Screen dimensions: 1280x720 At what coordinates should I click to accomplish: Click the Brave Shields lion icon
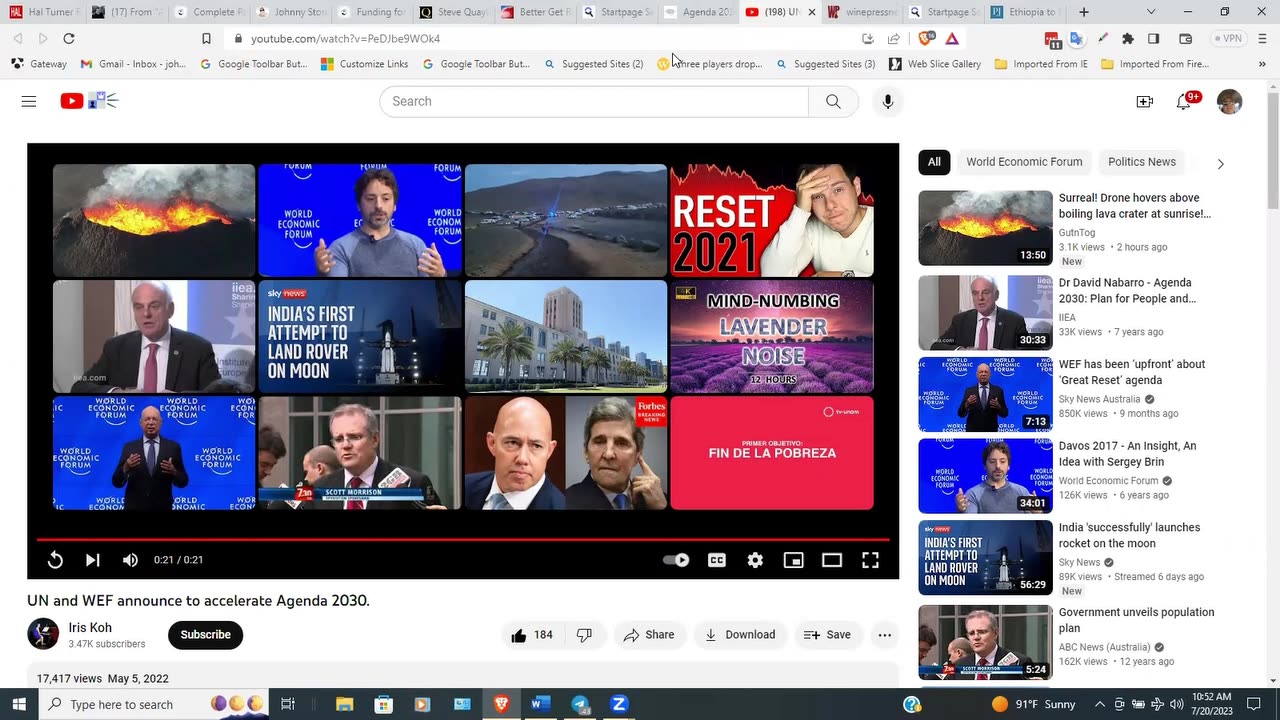pyautogui.click(x=926, y=38)
